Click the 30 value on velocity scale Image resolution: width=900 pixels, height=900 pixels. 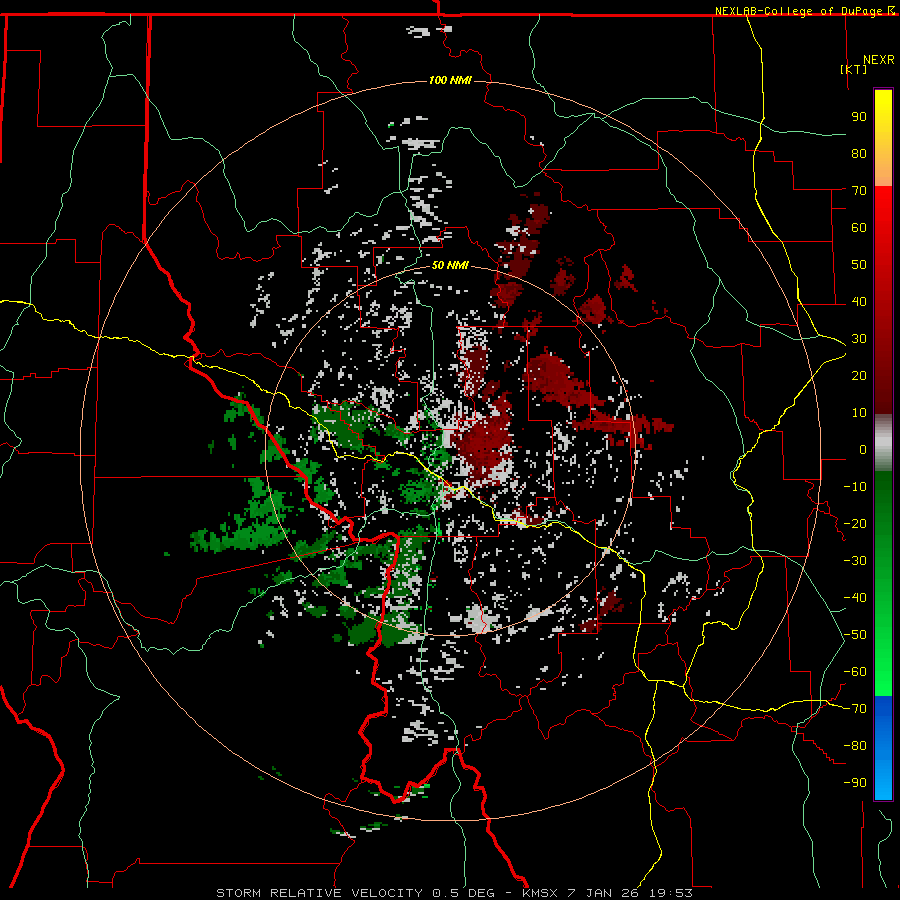click(859, 339)
